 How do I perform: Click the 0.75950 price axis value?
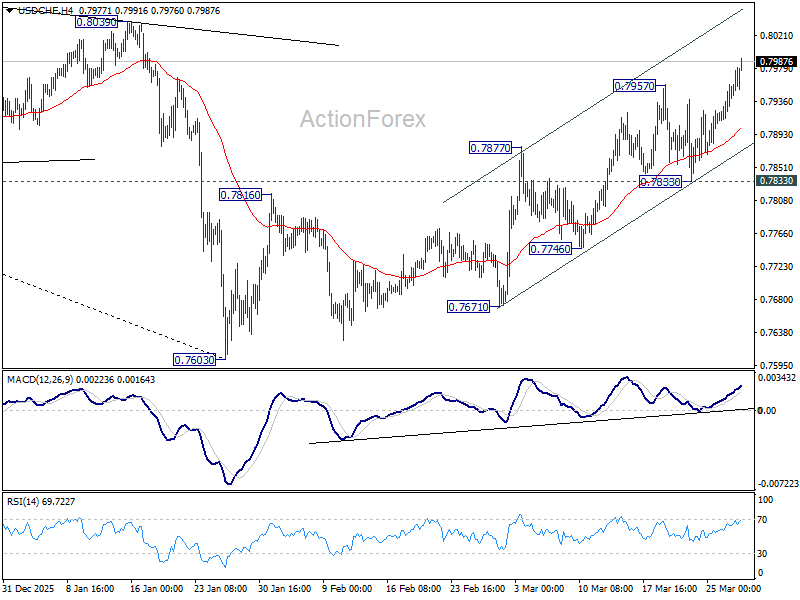(x=777, y=365)
